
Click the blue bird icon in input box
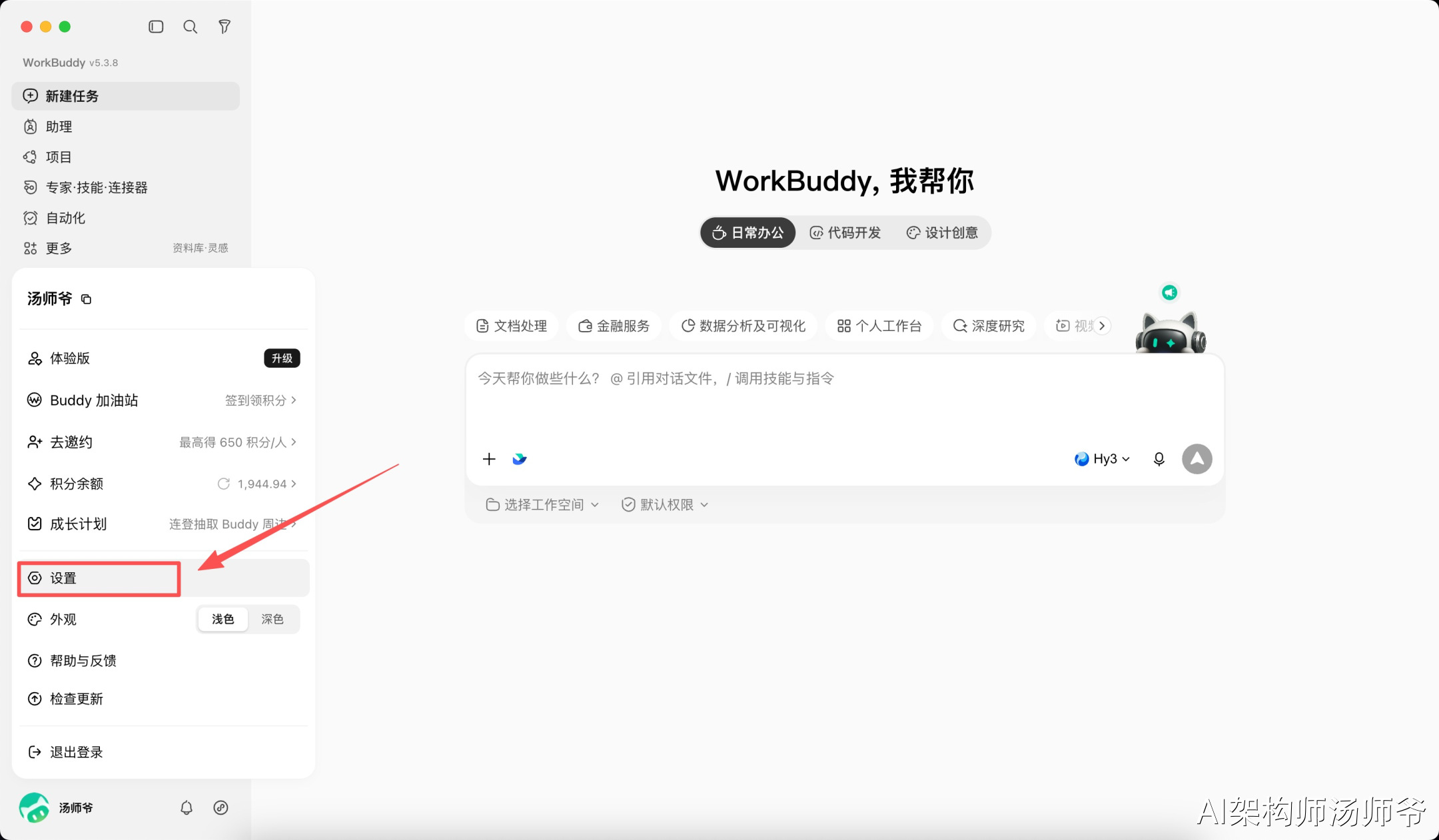pyautogui.click(x=520, y=459)
